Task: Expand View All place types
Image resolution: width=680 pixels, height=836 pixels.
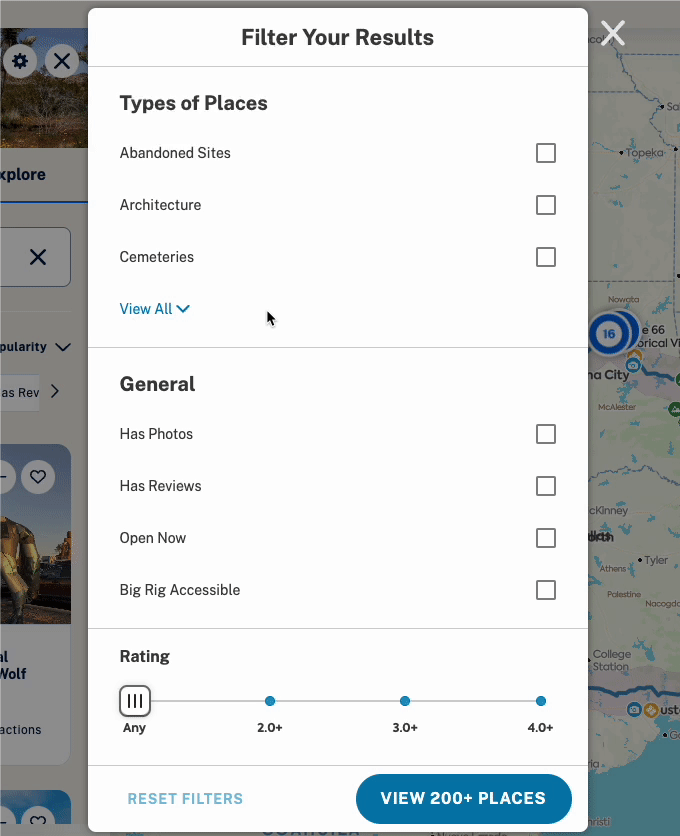Action: 155,309
